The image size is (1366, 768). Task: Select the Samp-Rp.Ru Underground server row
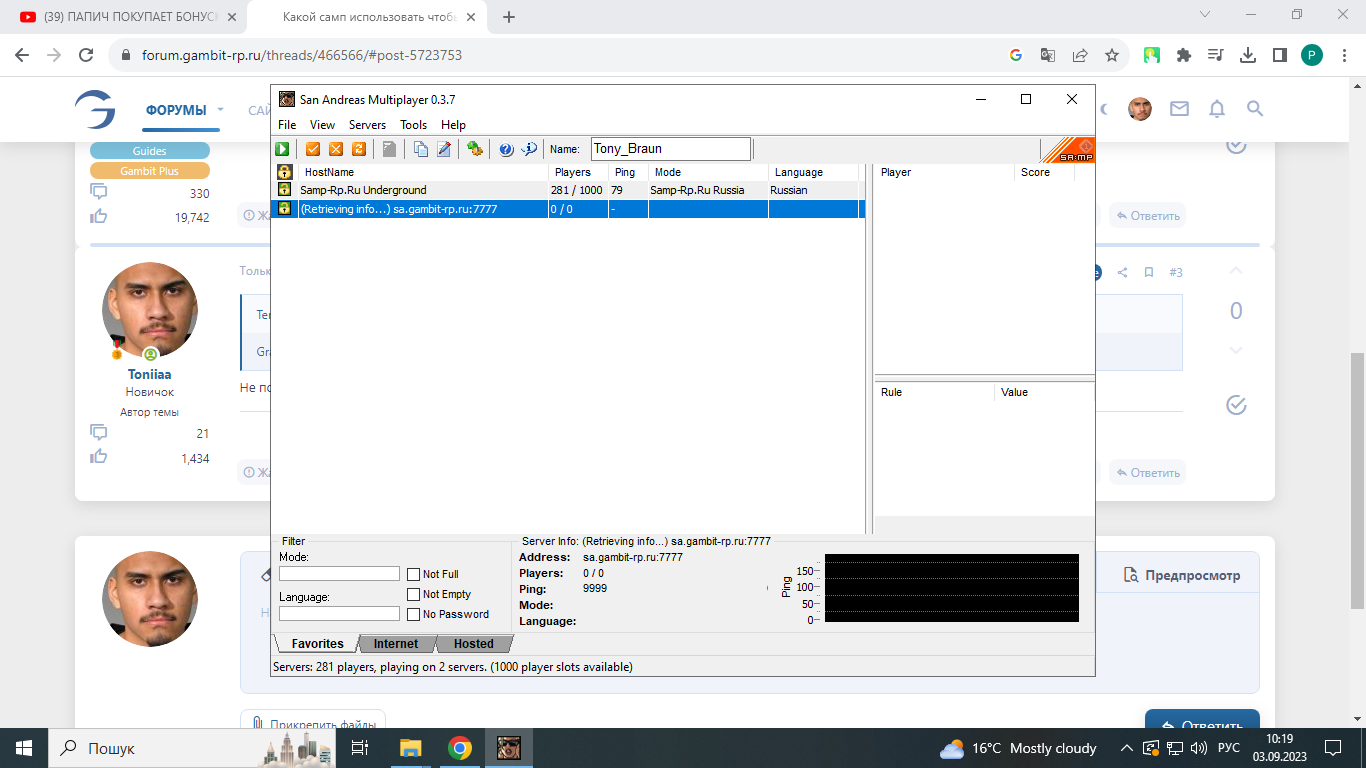point(420,190)
